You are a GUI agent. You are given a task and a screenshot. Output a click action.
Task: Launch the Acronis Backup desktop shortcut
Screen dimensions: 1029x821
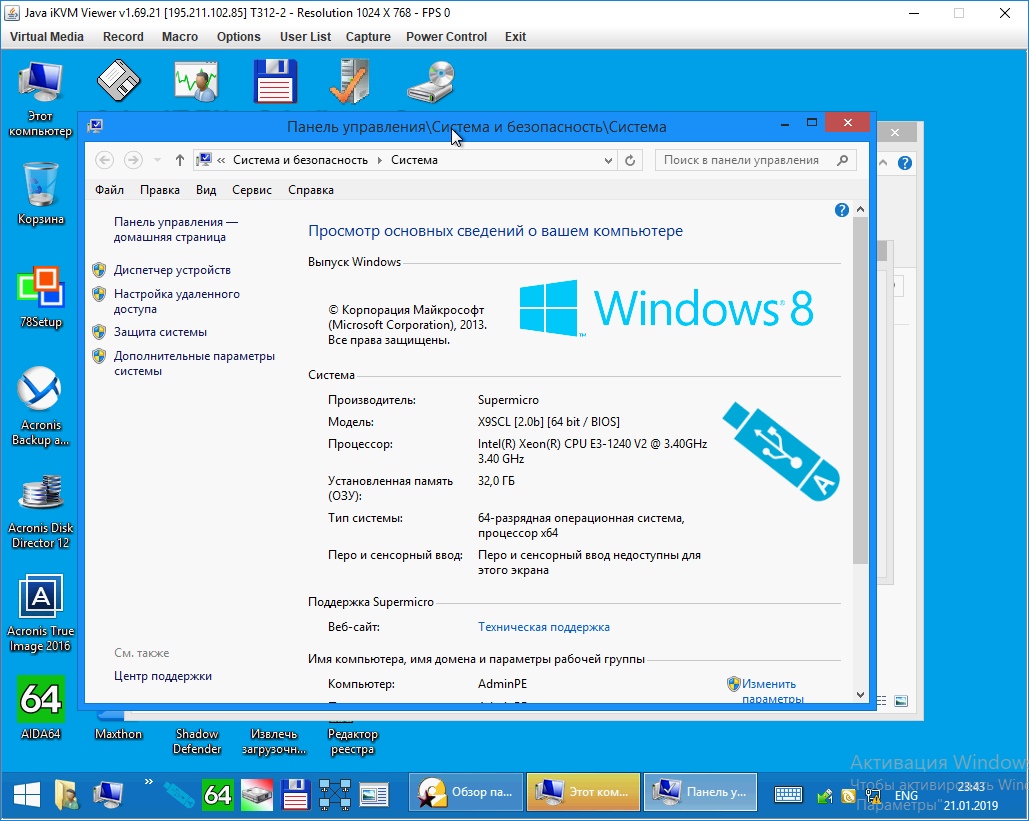point(41,407)
